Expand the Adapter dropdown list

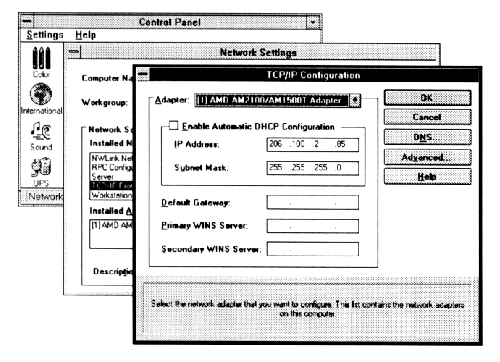click(x=355, y=100)
